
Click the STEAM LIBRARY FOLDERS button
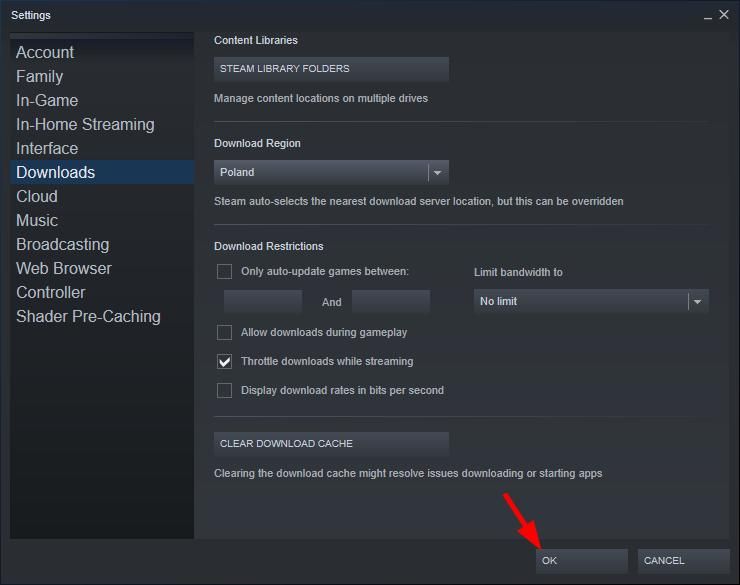click(331, 69)
